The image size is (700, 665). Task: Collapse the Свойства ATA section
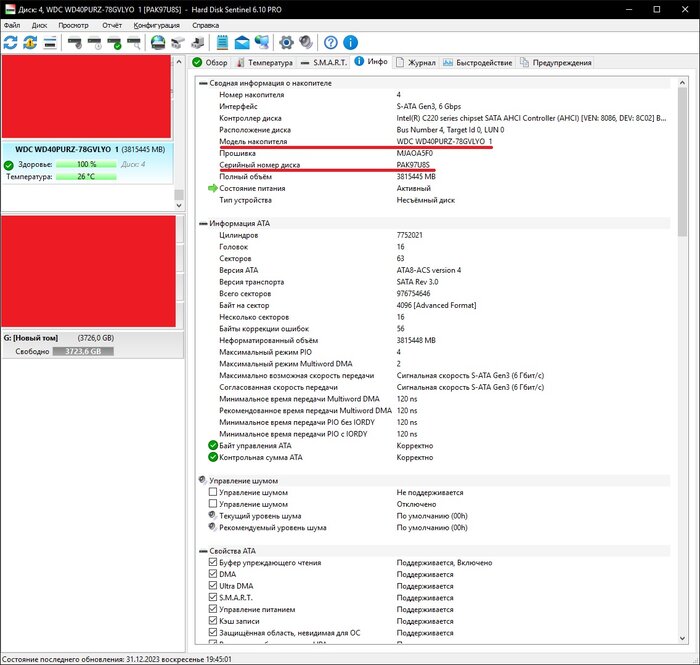pos(203,551)
